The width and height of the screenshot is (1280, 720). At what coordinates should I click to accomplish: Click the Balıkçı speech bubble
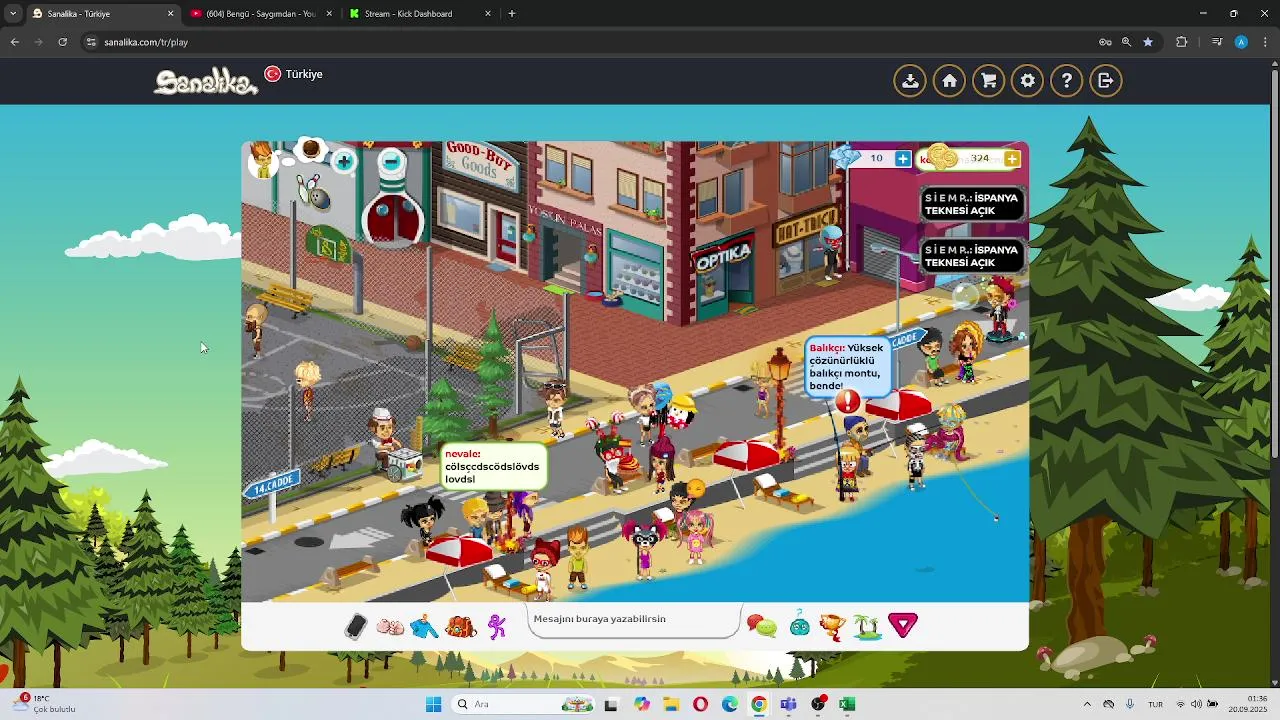847,366
